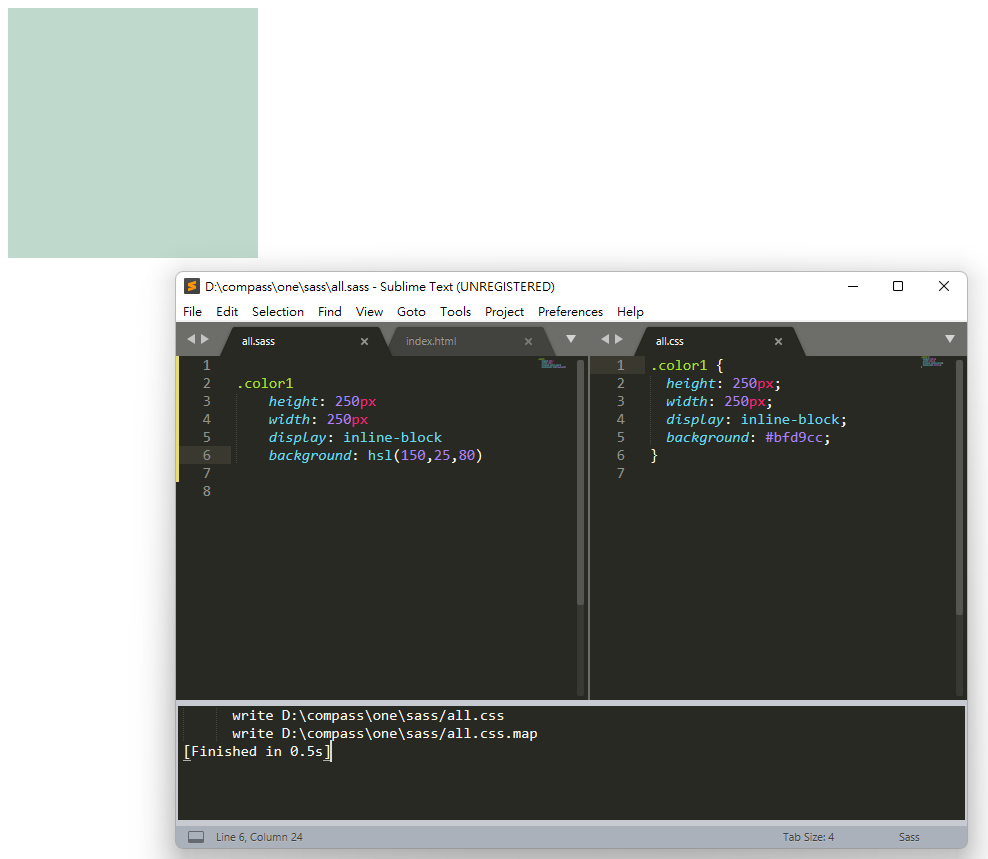The image size is (988, 859).
Task: Click the .color1 selector in all.sass
Action: coord(265,383)
